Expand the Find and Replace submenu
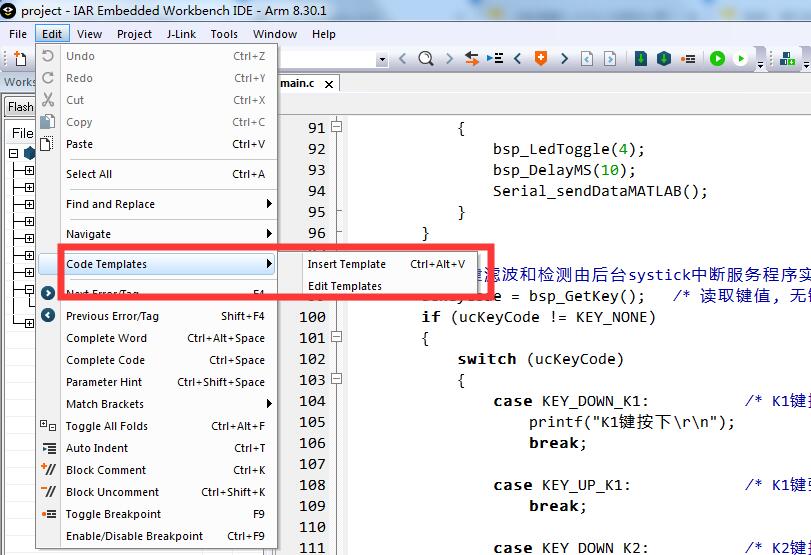Image resolution: width=811 pixels, height=555 pixels. point(157,204)
